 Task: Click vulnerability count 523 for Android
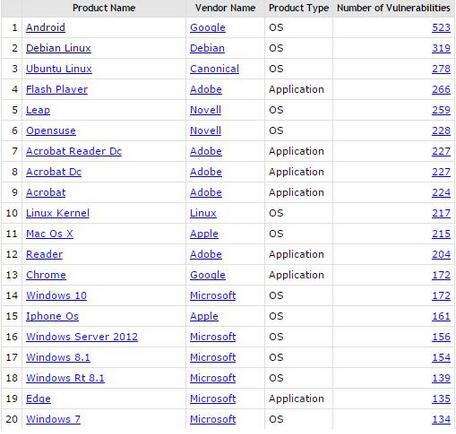point(441,28)
